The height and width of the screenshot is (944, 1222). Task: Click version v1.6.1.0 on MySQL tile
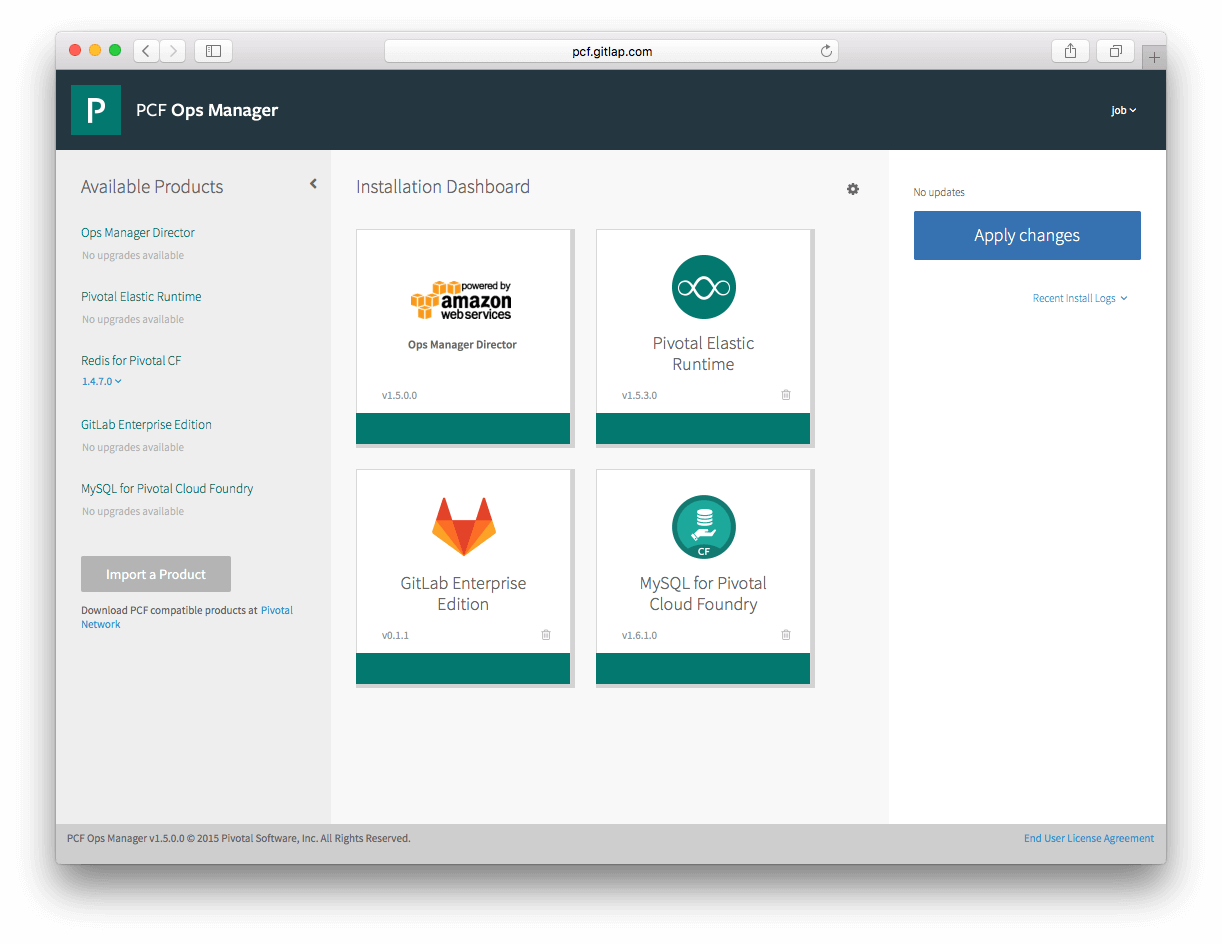tap(639, 635)
